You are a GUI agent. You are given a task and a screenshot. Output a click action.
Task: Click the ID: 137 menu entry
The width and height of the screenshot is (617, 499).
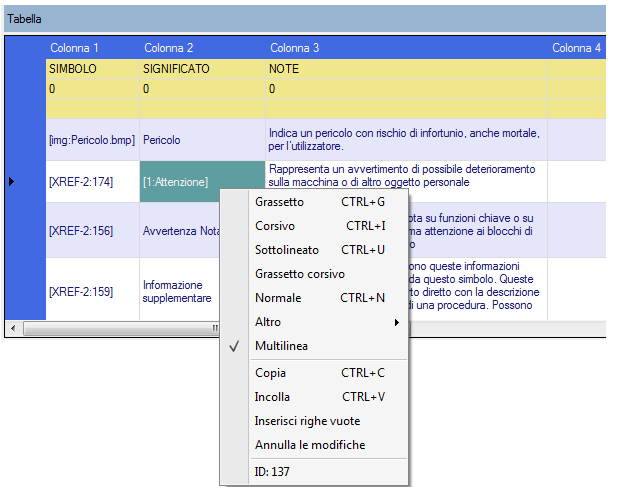pos(329,471)
